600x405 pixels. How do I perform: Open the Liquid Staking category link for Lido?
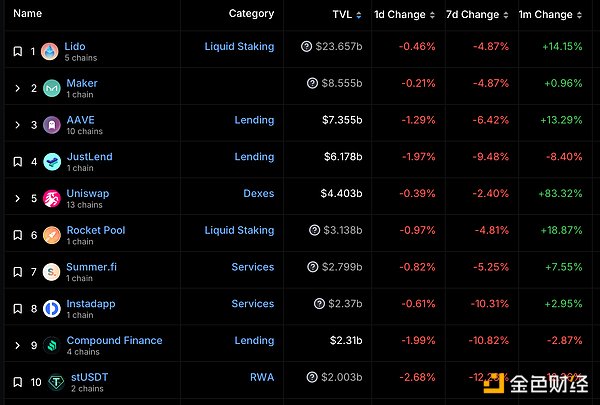[239, 47]
